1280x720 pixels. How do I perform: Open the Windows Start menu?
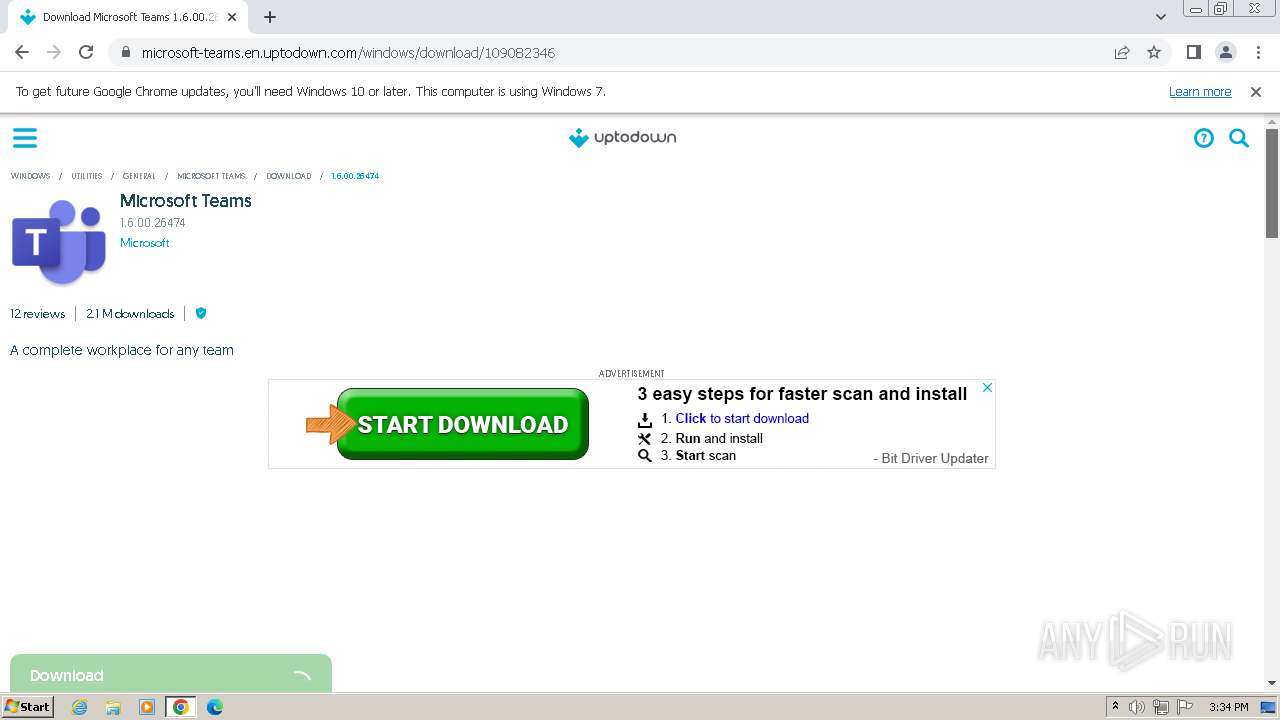[28, 706]
